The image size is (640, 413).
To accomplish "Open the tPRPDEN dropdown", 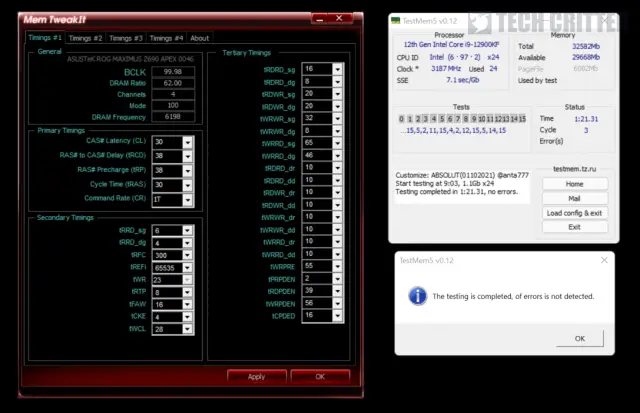I will coord(338,279).
